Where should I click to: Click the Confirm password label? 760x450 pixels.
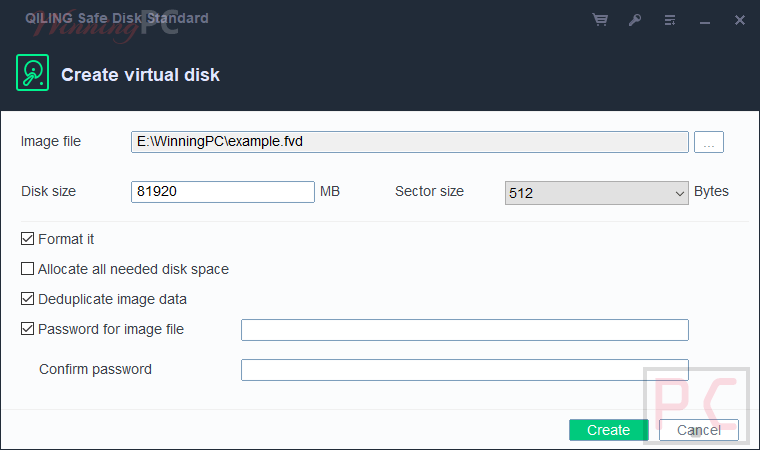pyautogui.click(x=95, y=370)
